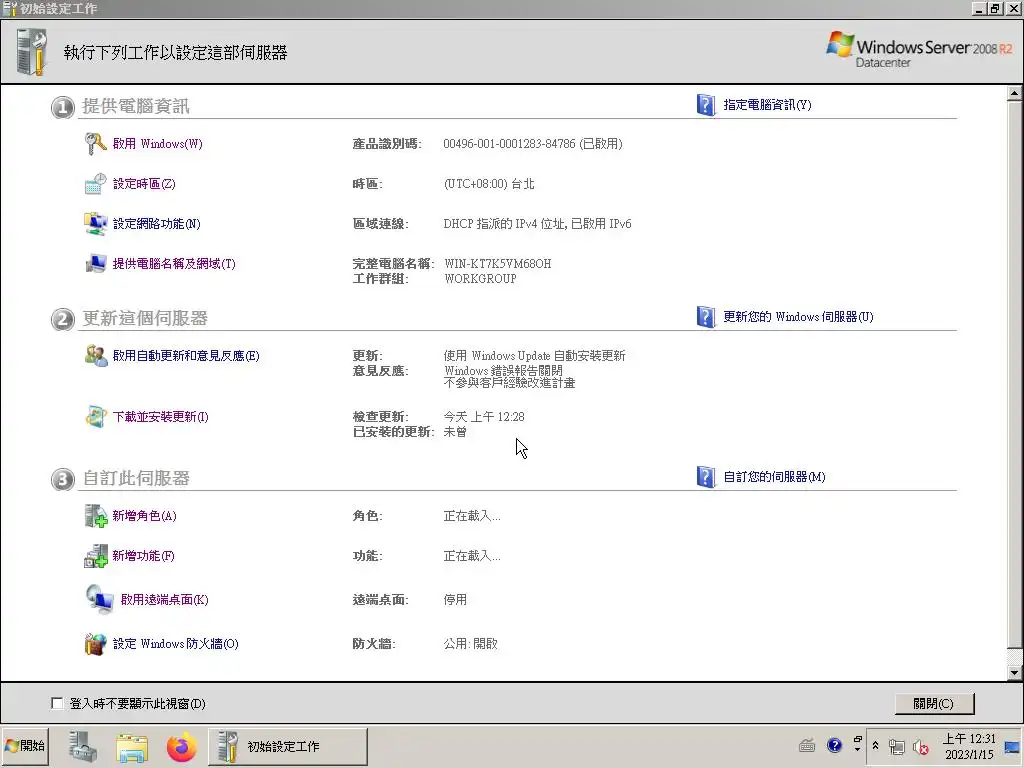
Task: Click product ID 00496-001-0001283-84786 text
Action: [509, 144]
